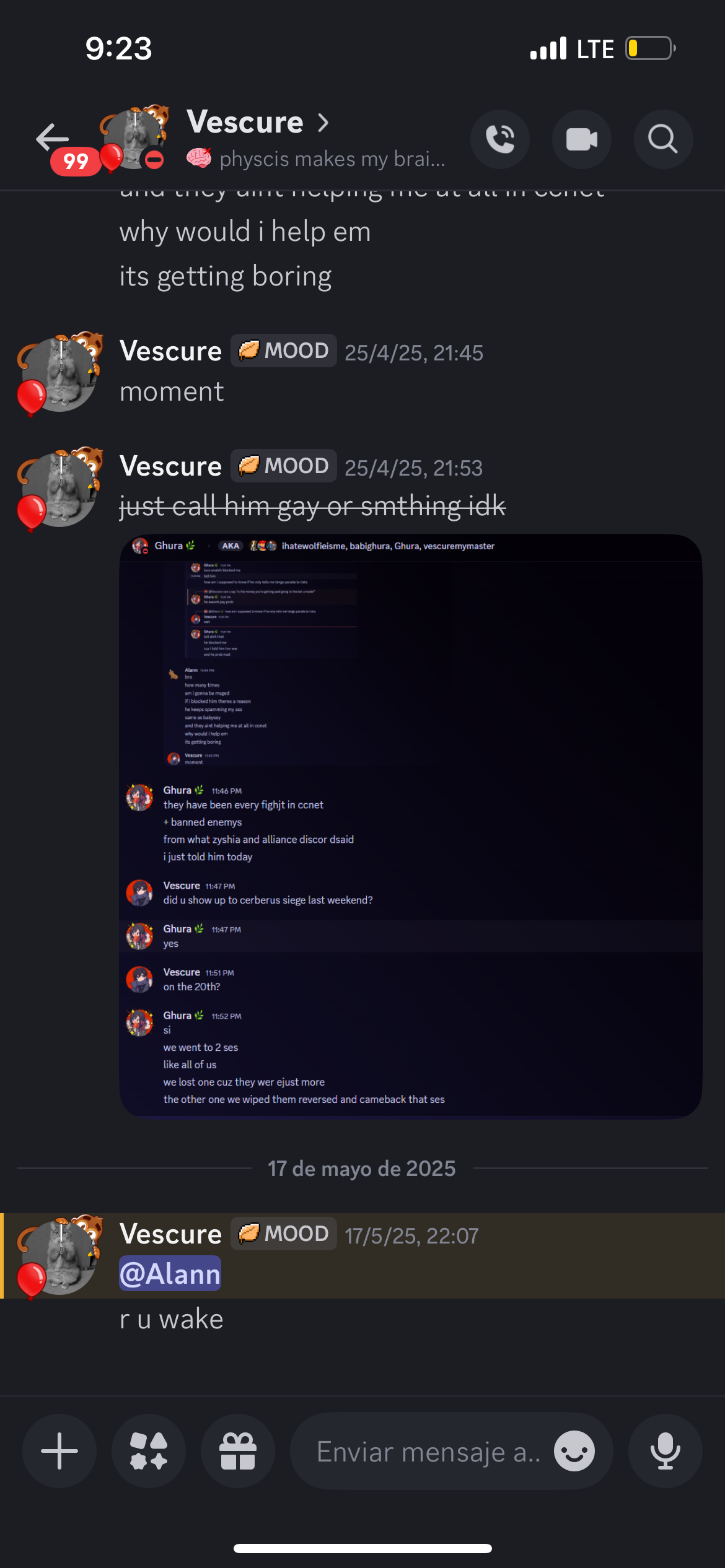
Task: Start a video call with Vescure
Action: point(582,139)
